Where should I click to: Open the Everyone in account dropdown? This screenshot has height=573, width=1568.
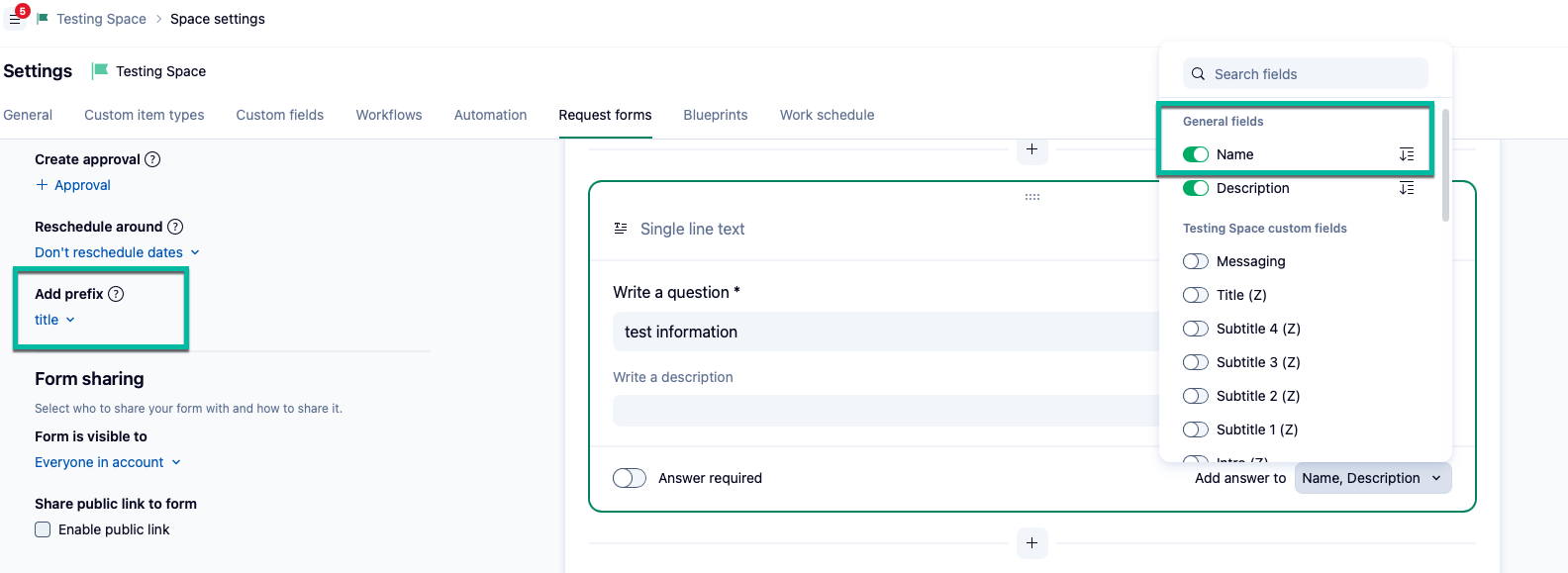click(x=108, y=462)
